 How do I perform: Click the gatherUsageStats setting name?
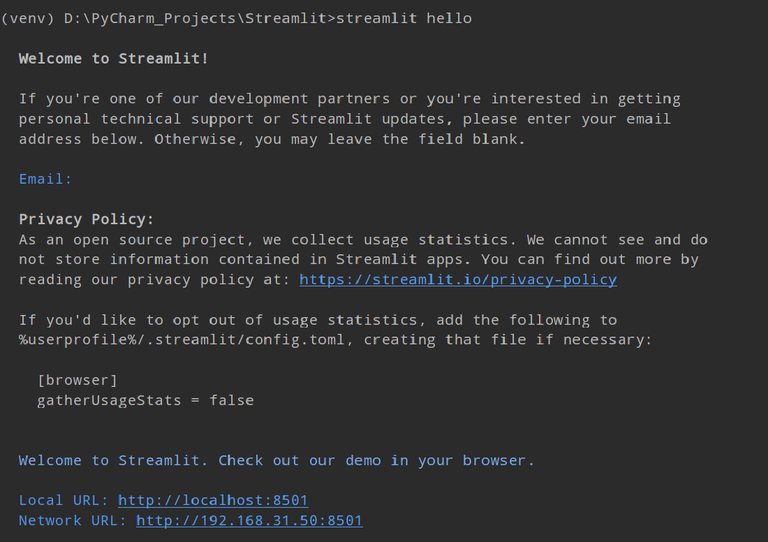[109, 400]
